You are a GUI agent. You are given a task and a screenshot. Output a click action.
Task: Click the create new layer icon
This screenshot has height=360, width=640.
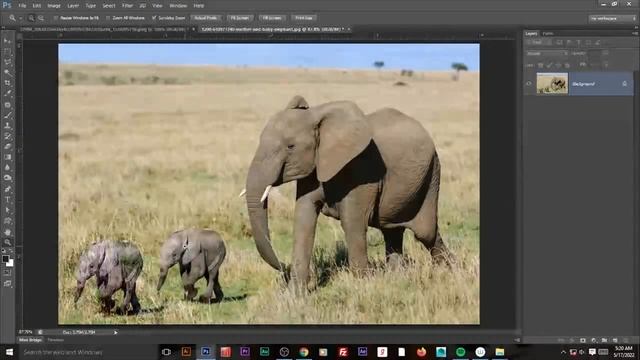pos(615,340)
